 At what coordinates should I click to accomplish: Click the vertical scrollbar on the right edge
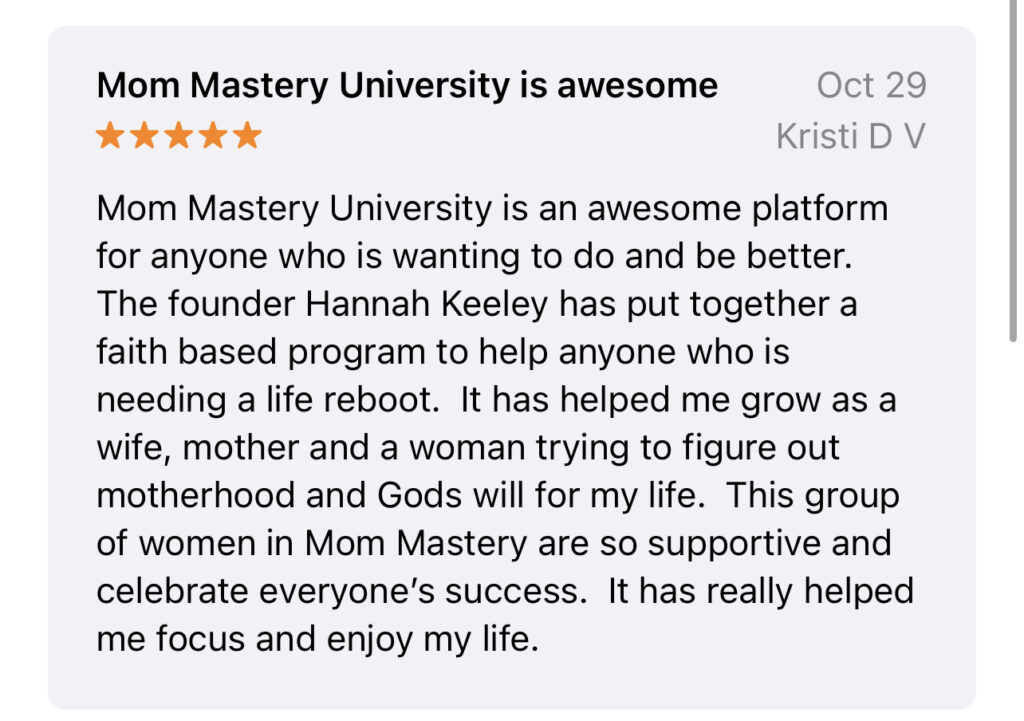point(1014,170)
